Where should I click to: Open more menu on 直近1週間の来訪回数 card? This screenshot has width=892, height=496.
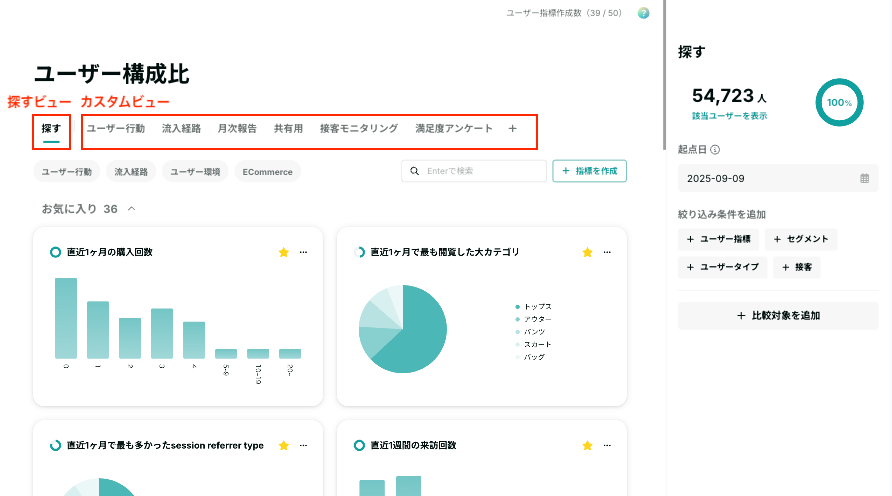607,445
